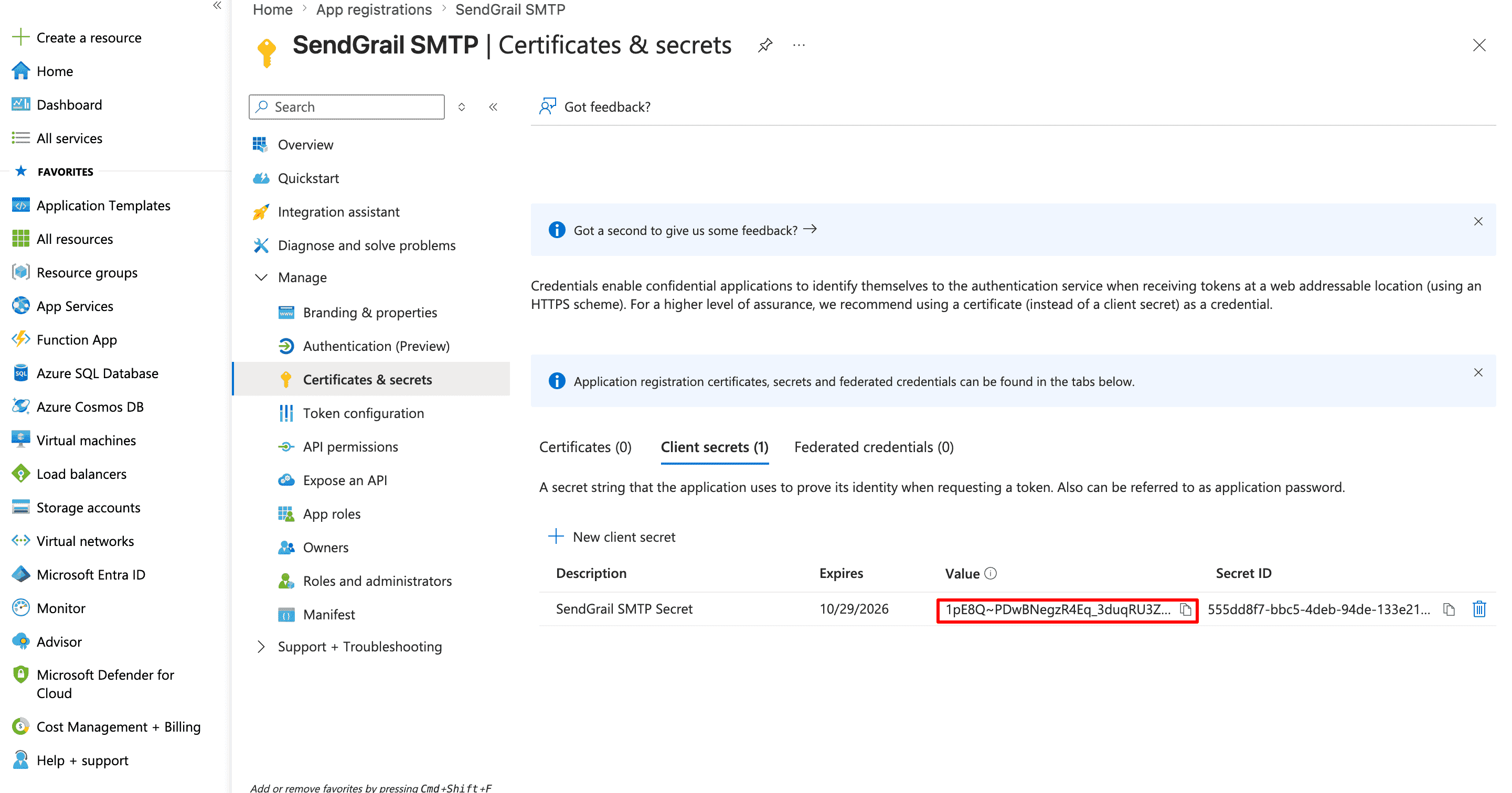
Task: Open App roles
Action: 331,513
